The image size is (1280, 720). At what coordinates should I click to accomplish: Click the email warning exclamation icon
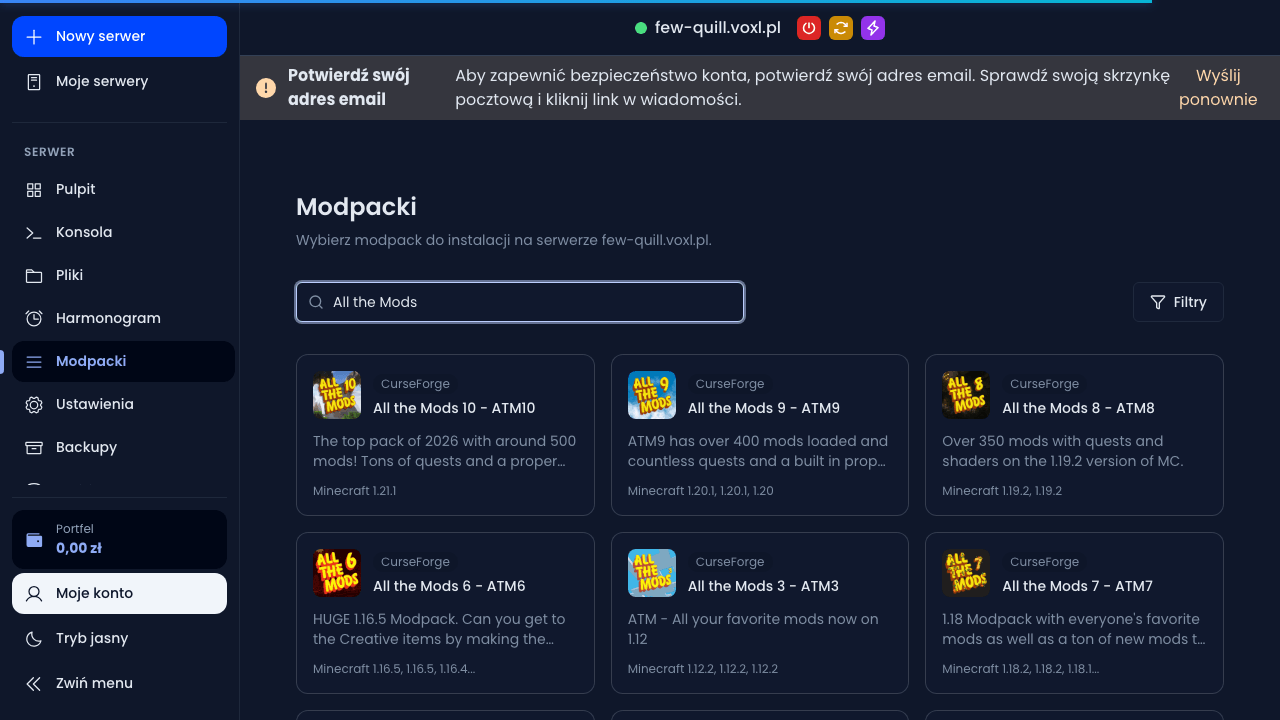(x=266, y=88)
